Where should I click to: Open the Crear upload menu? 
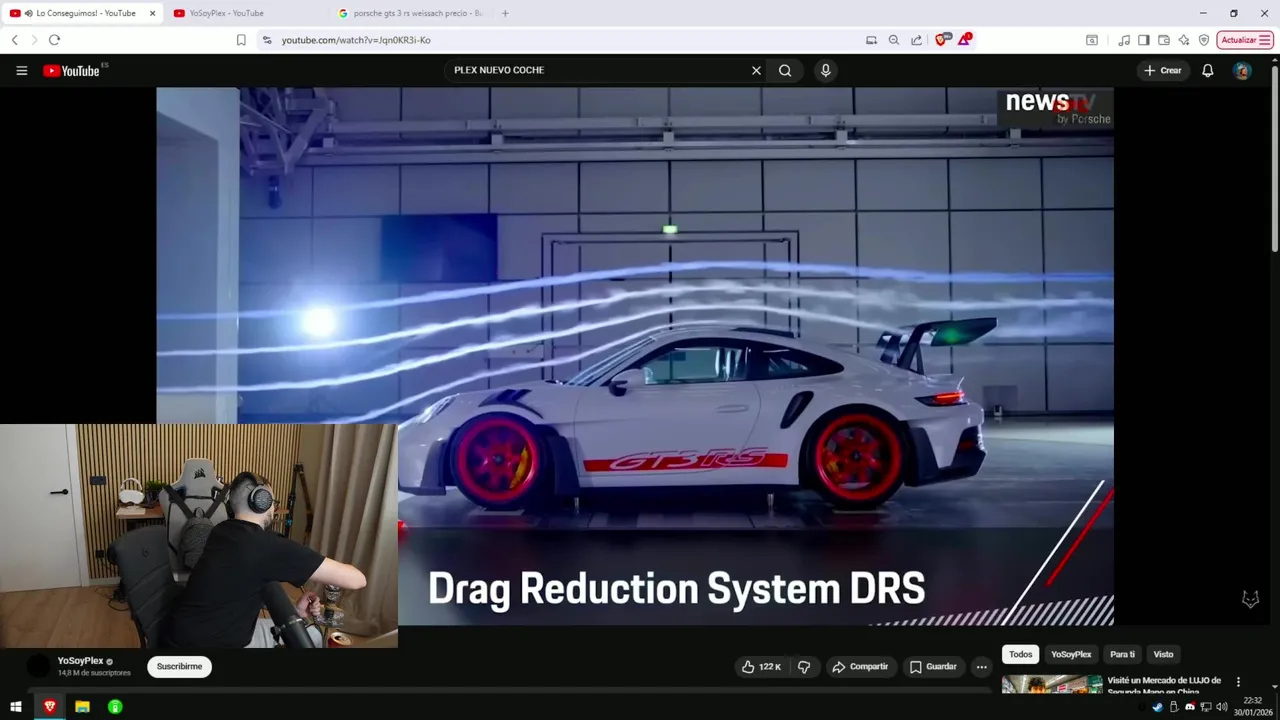click(x=1163, y=71)
